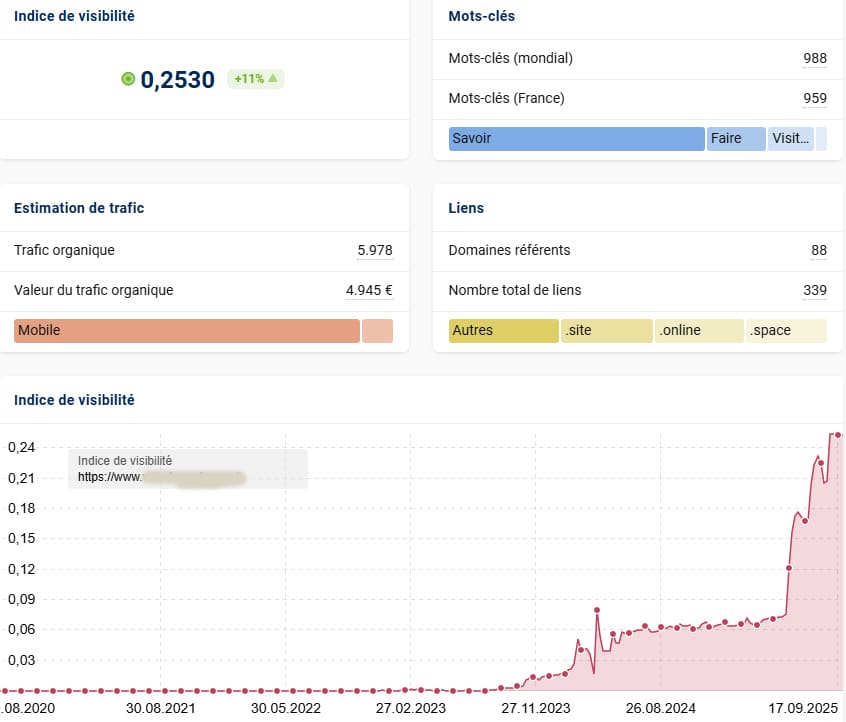Open the 959 France keywords value

click(814, 98)
